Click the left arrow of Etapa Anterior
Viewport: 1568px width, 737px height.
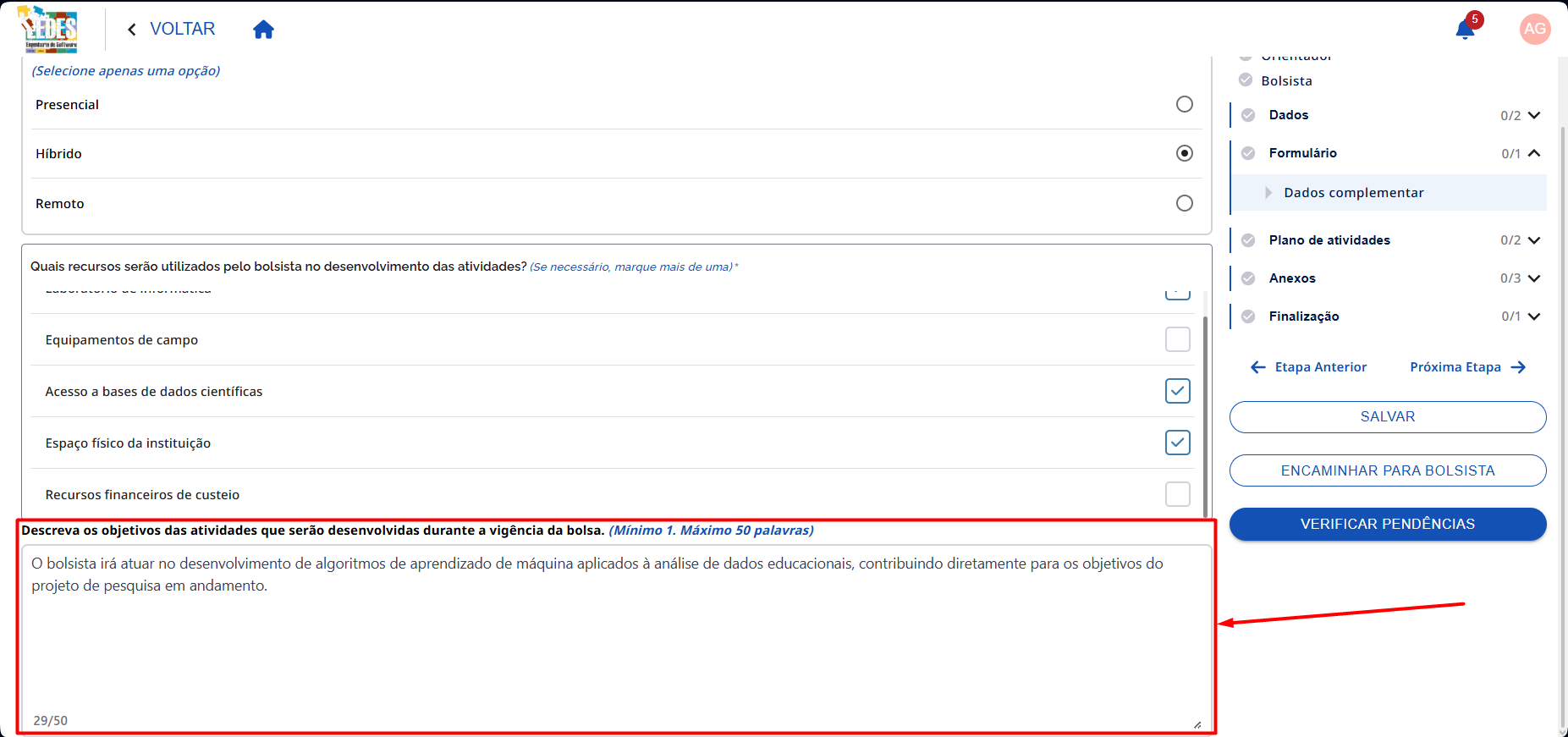(1258, 367)
